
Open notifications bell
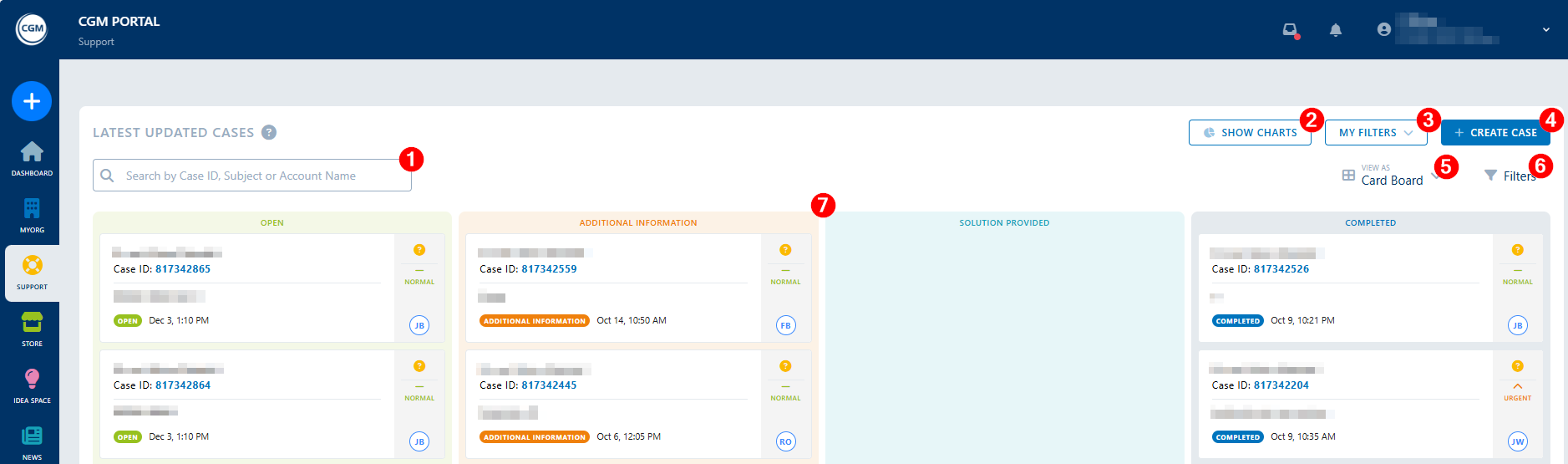1336,30
